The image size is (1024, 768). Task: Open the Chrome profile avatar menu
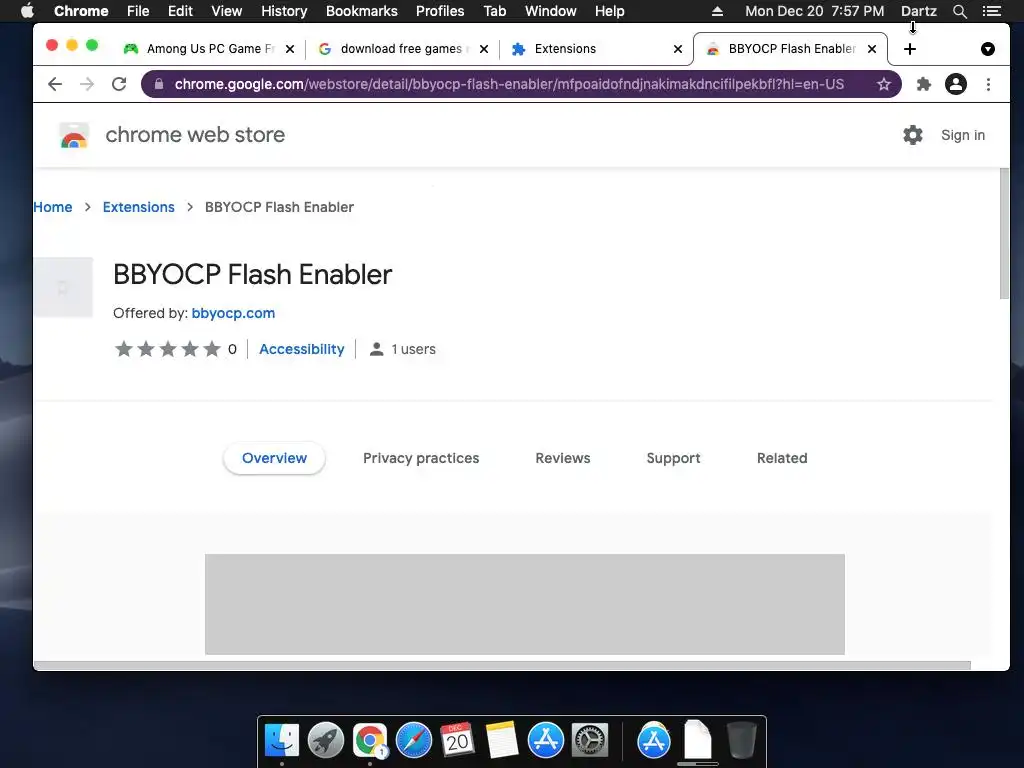pos(955,84)
